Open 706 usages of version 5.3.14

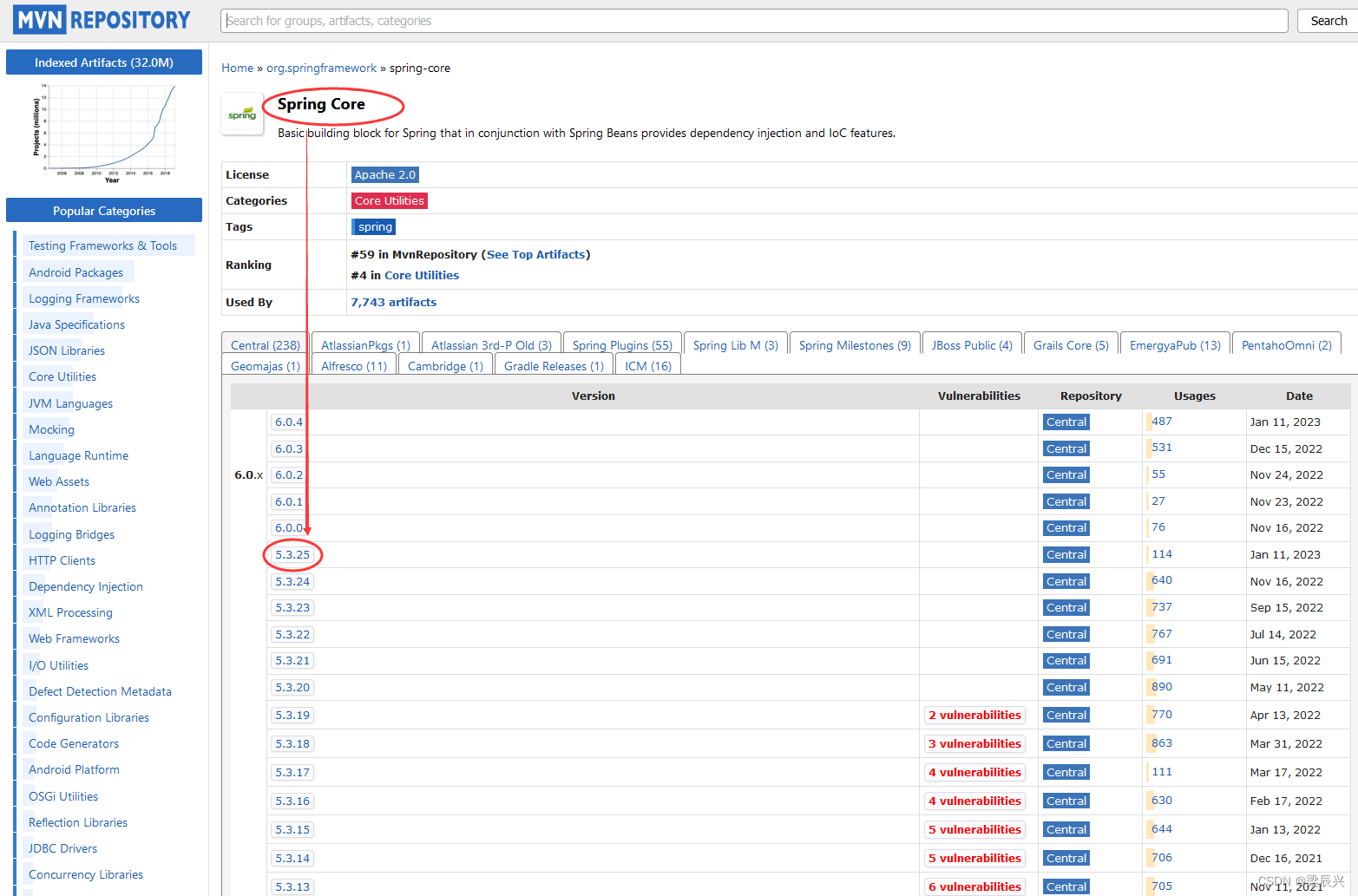[1161, 857]
